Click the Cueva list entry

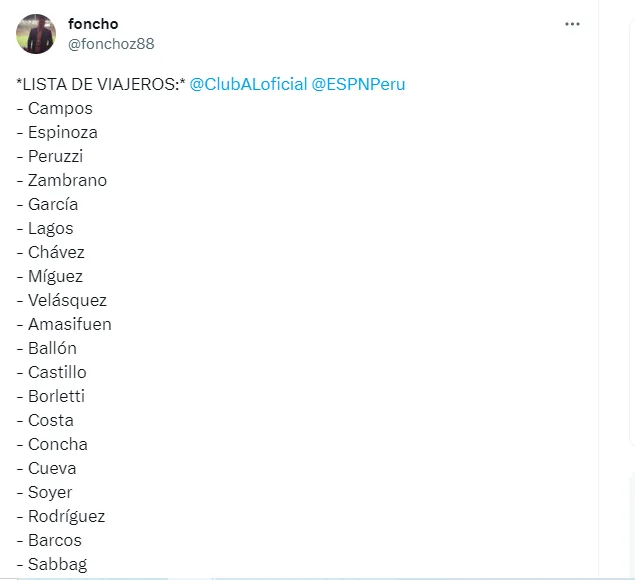52,468
